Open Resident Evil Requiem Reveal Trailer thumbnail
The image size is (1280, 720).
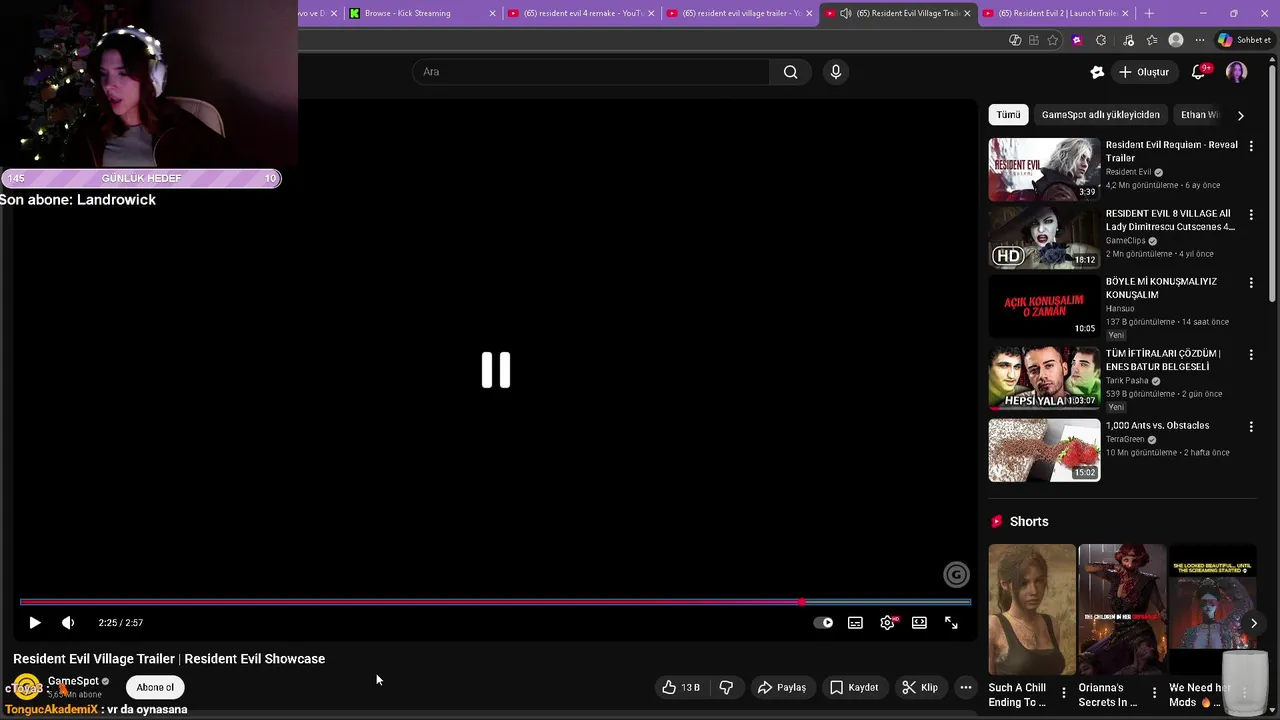1044,169
